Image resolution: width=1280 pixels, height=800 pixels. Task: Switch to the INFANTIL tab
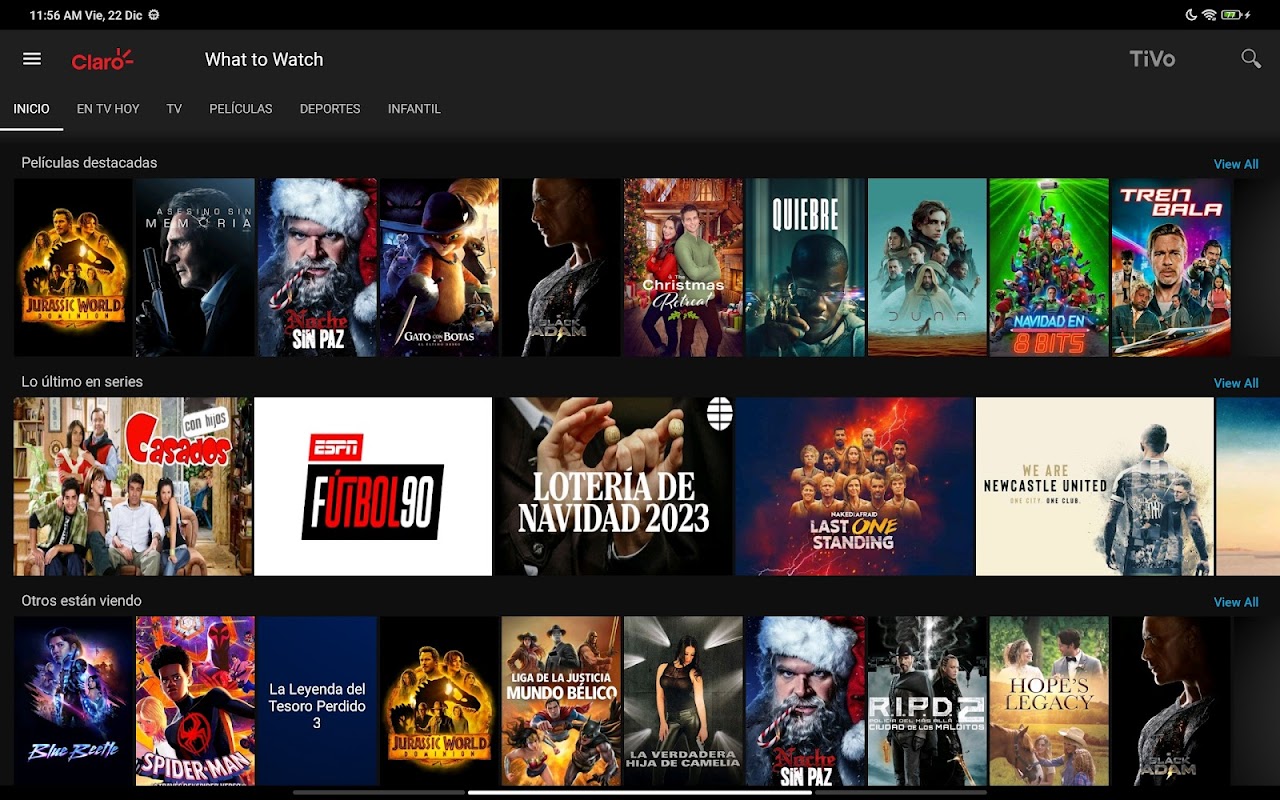click(414, 109)
